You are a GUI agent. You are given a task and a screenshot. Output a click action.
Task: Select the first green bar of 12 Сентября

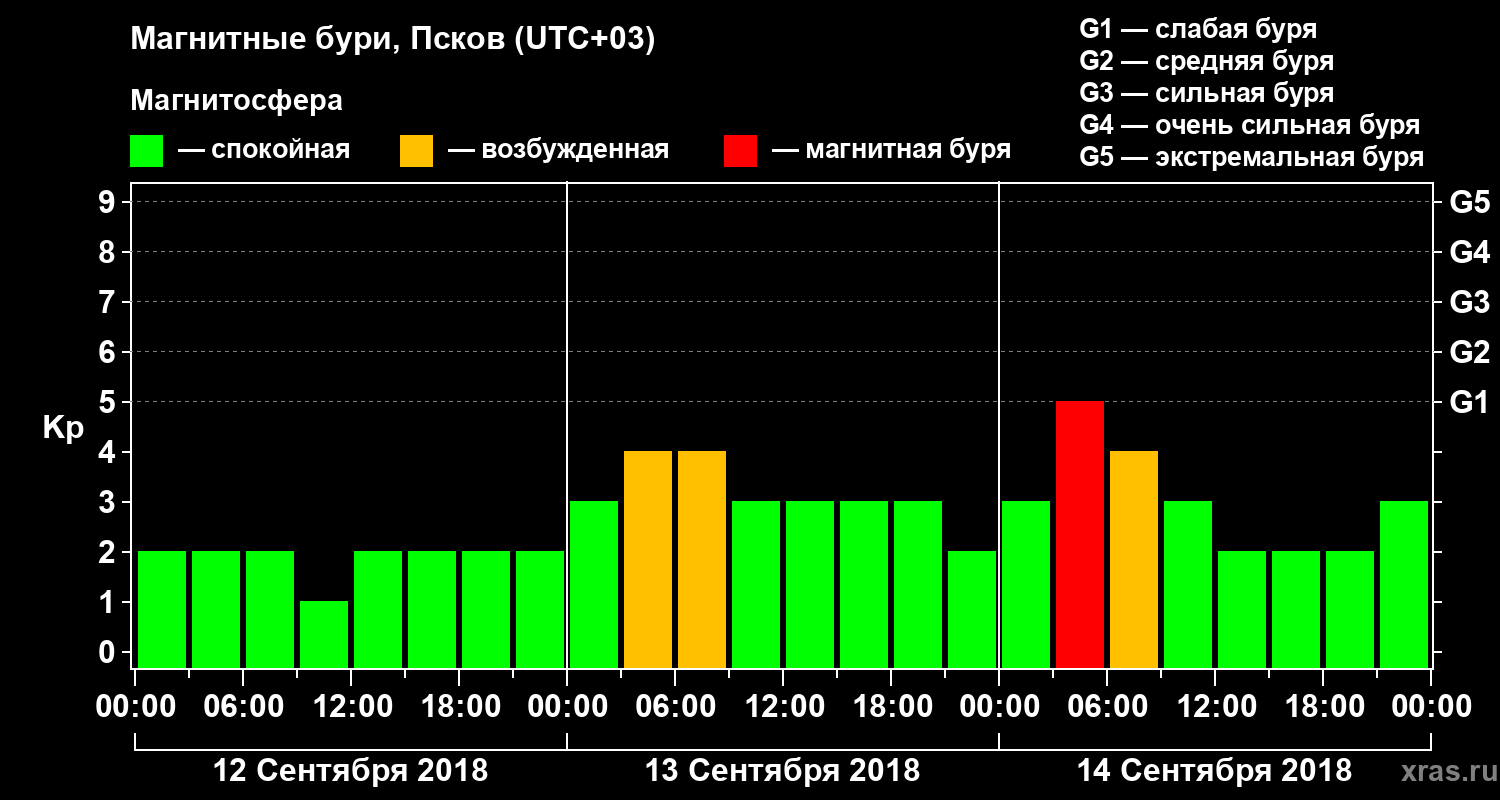pyautogui.click(x=162, y=610)
